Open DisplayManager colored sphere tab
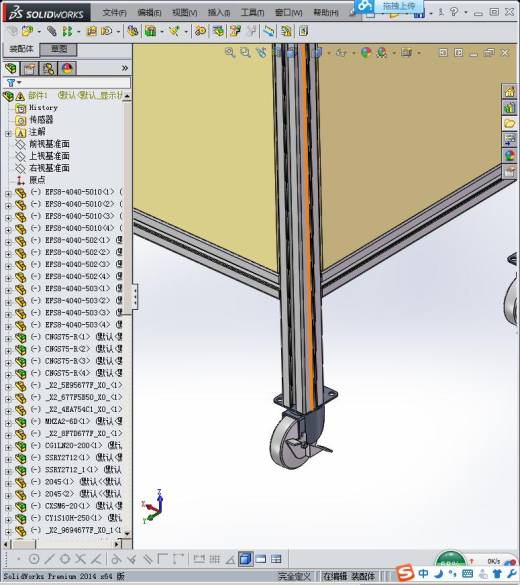The height and width of the screenshot is (585, 520). tap(67, 68)
